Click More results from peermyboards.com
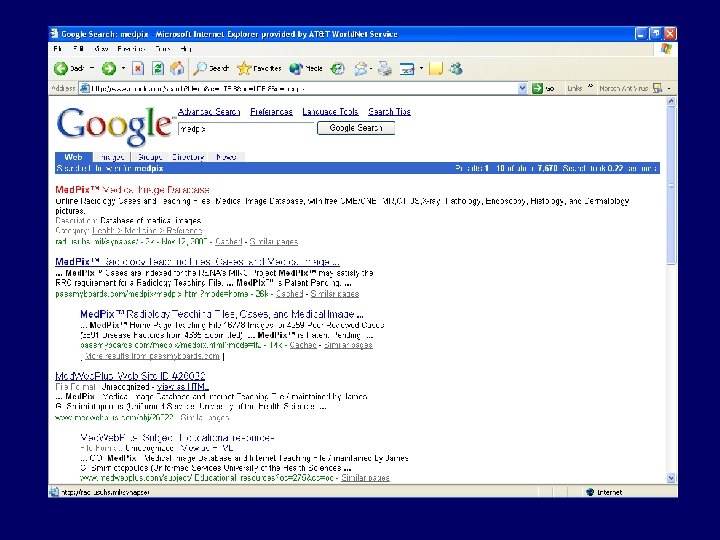Viewport: 720px width, 540px height. pyautogui.click(x=152, y=356)
